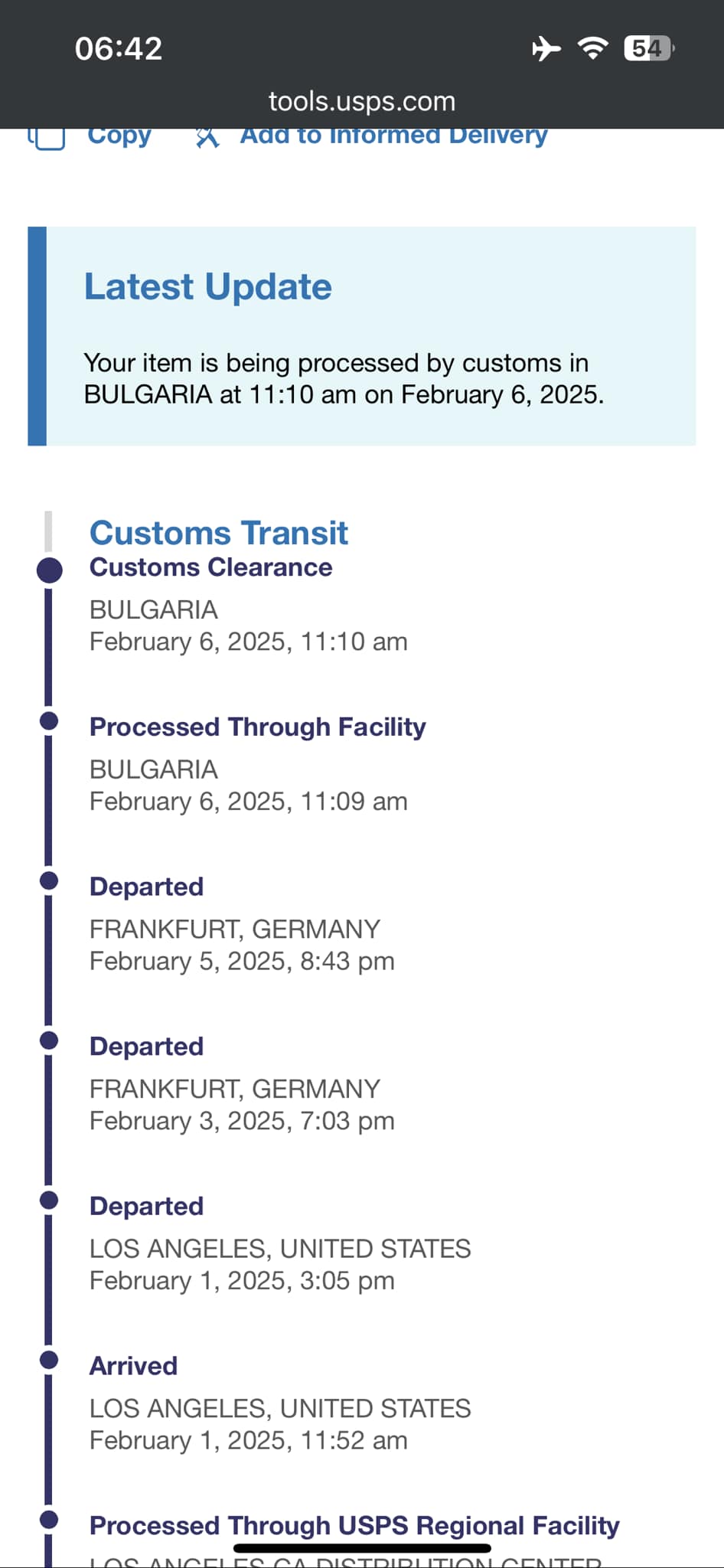The width and height of the screenshot is (724, 1568).
Task: Select the Arrived Los Angeles timeline dot
Action: coord(49,1360)
